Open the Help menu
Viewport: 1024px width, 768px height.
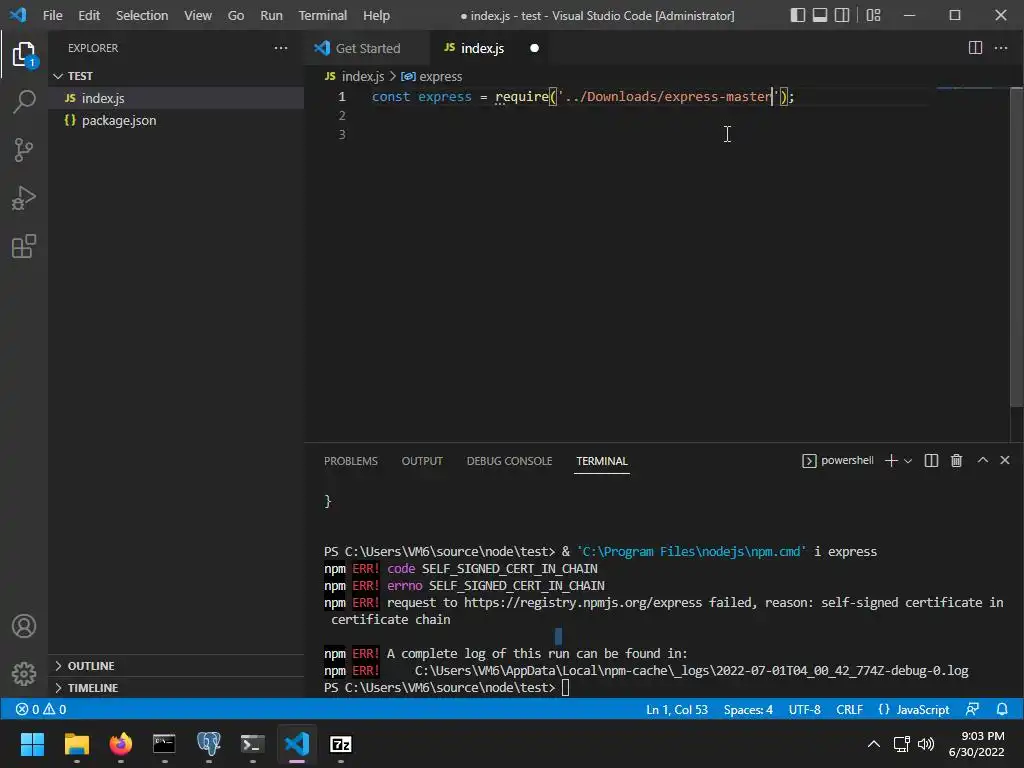(x=376, y=15)
